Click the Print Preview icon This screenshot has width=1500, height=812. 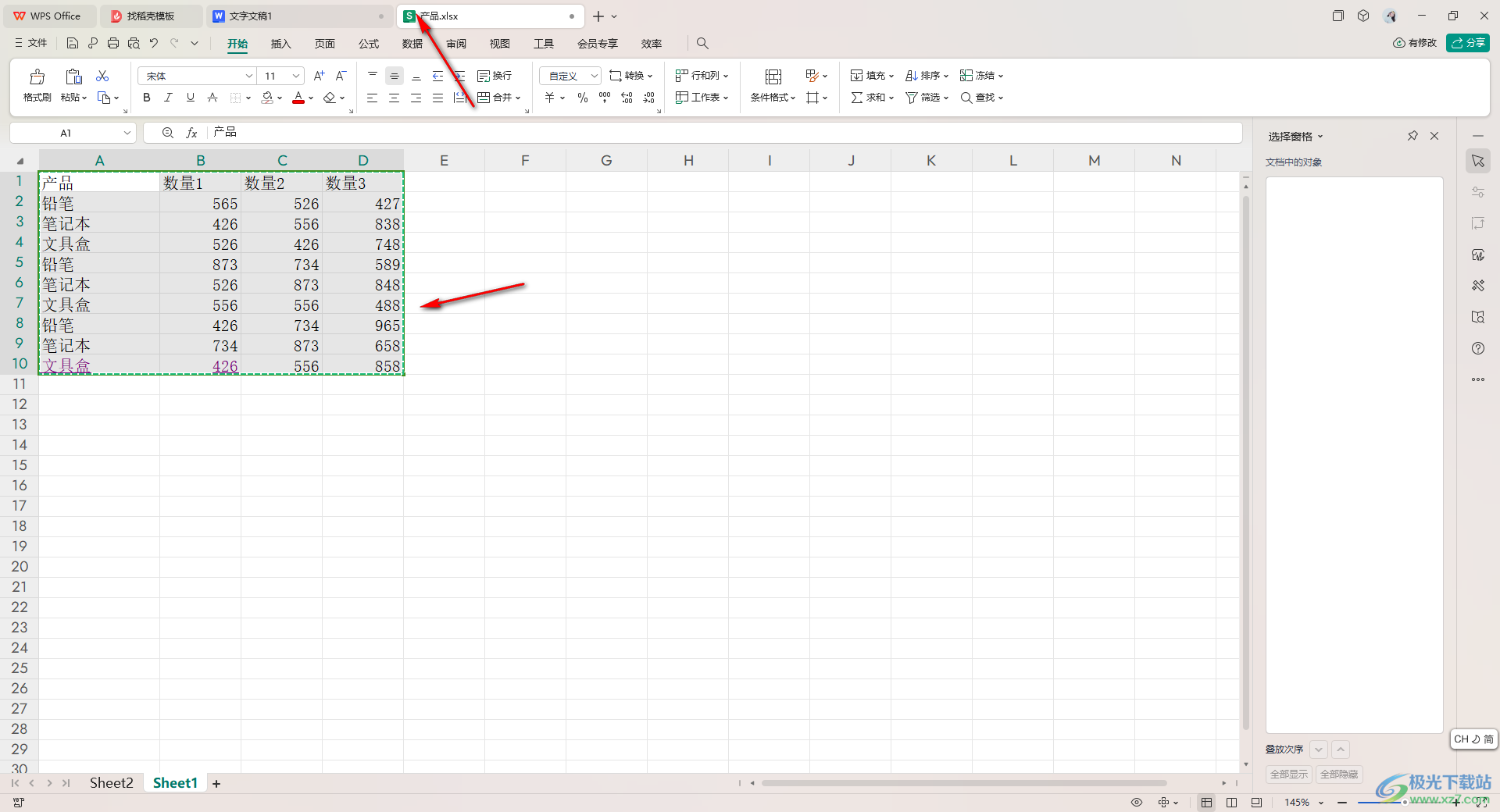click(134, 44)
